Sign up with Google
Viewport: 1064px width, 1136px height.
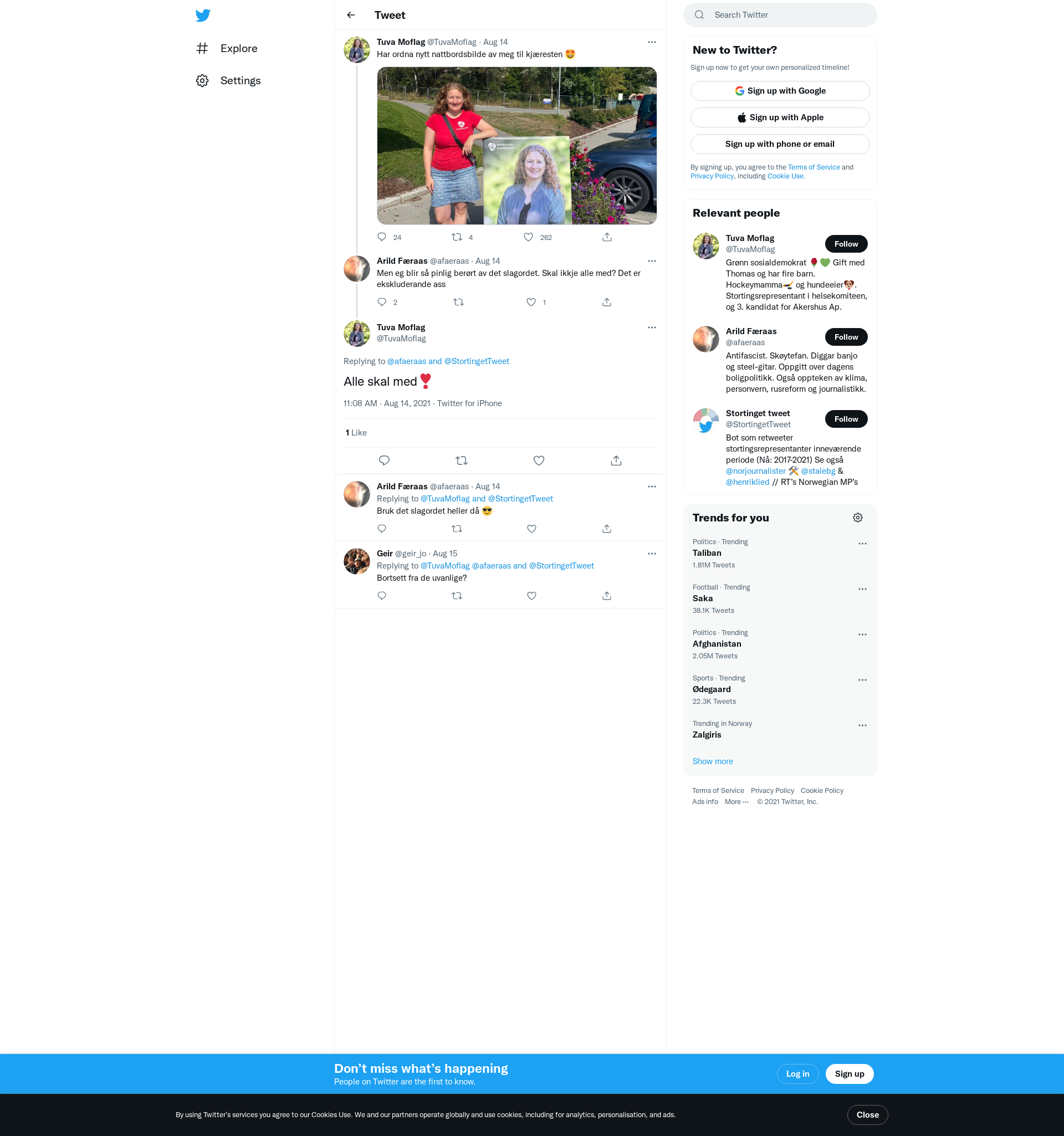point(779,91)
